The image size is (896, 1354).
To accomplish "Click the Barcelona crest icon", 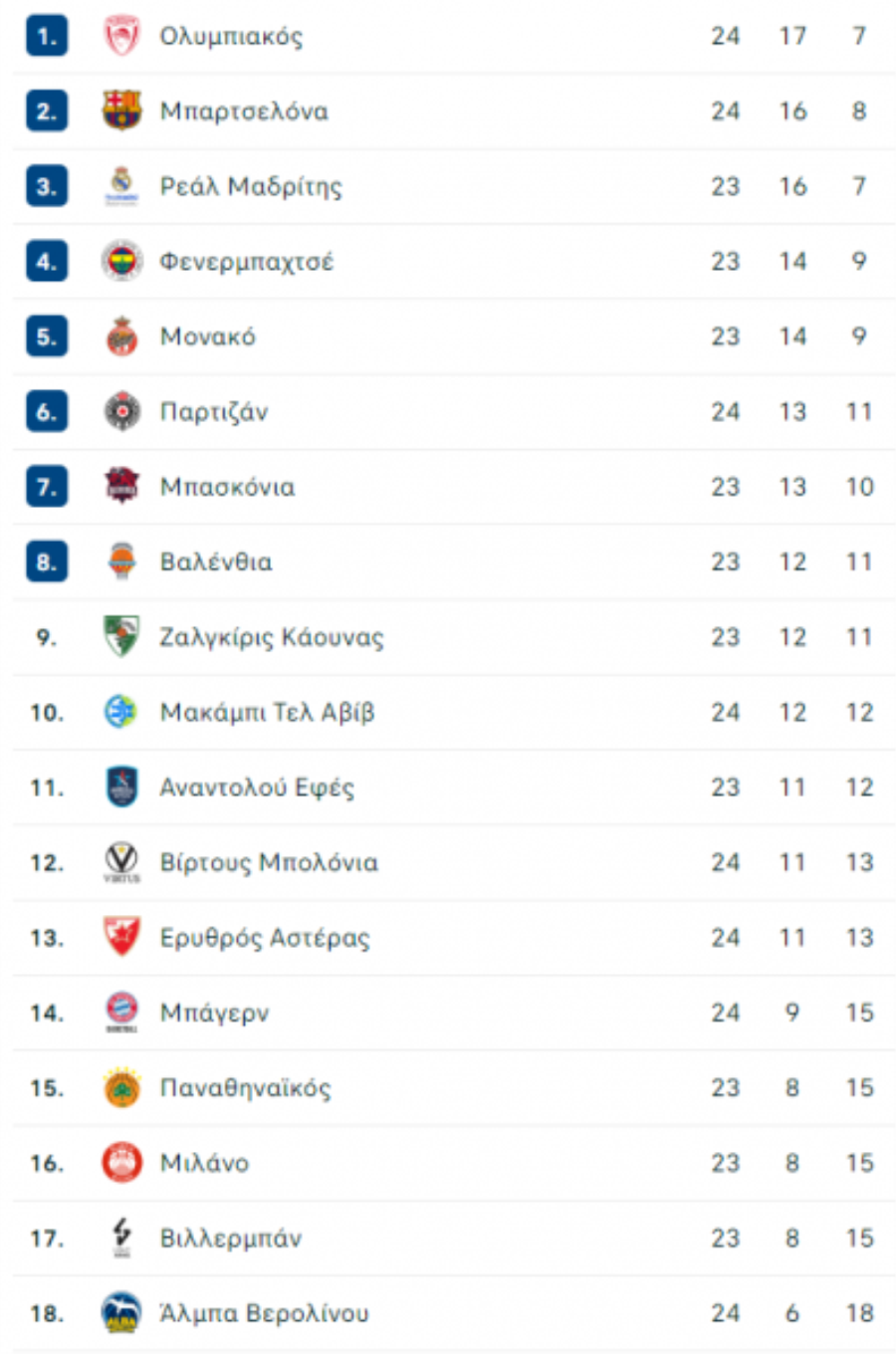I will (x=121, y=111).
